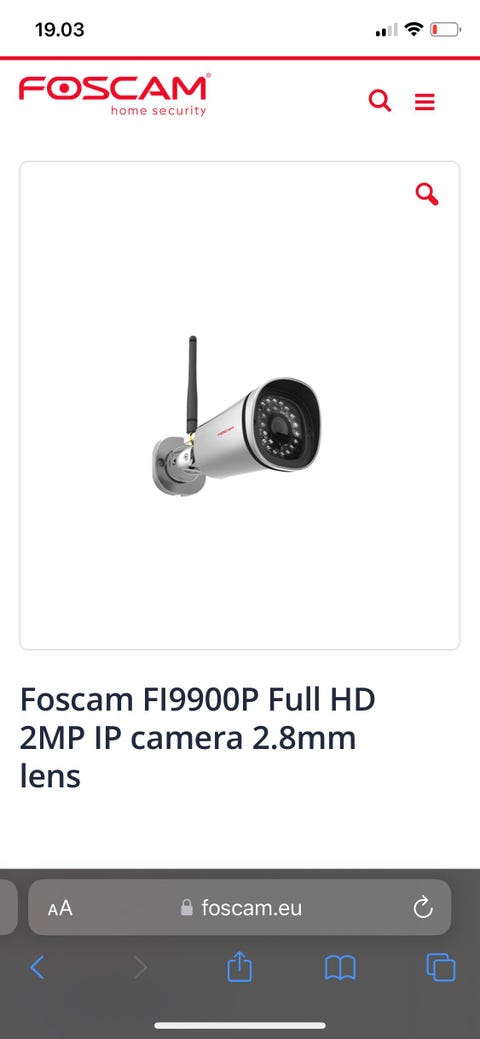Tap the greyed-out forward arrow
The height and width of the screenshot is (1039, 480).
click(x=140, y=967)
